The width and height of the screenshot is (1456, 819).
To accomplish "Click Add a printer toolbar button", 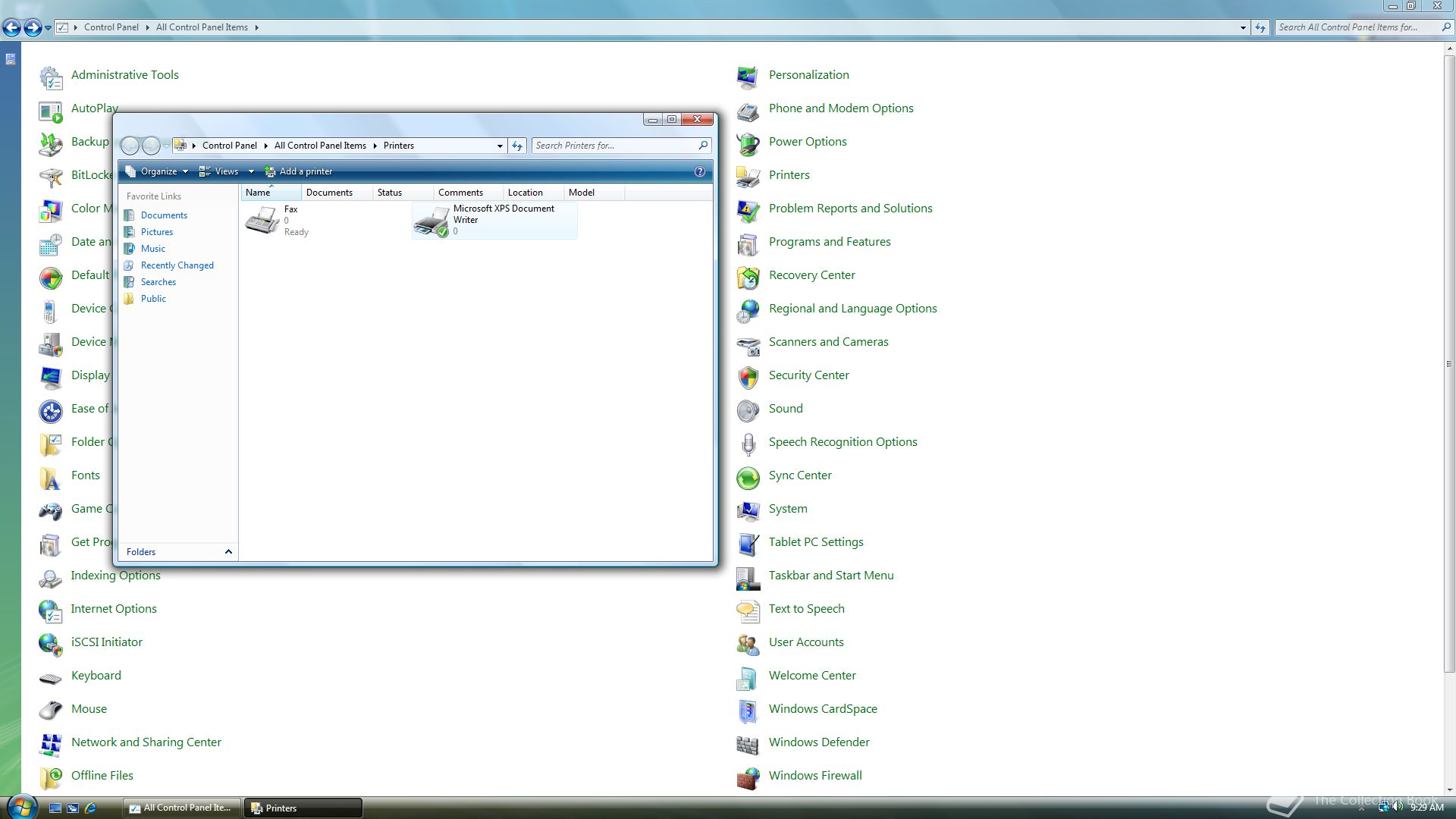I will (x=298, y=171).
